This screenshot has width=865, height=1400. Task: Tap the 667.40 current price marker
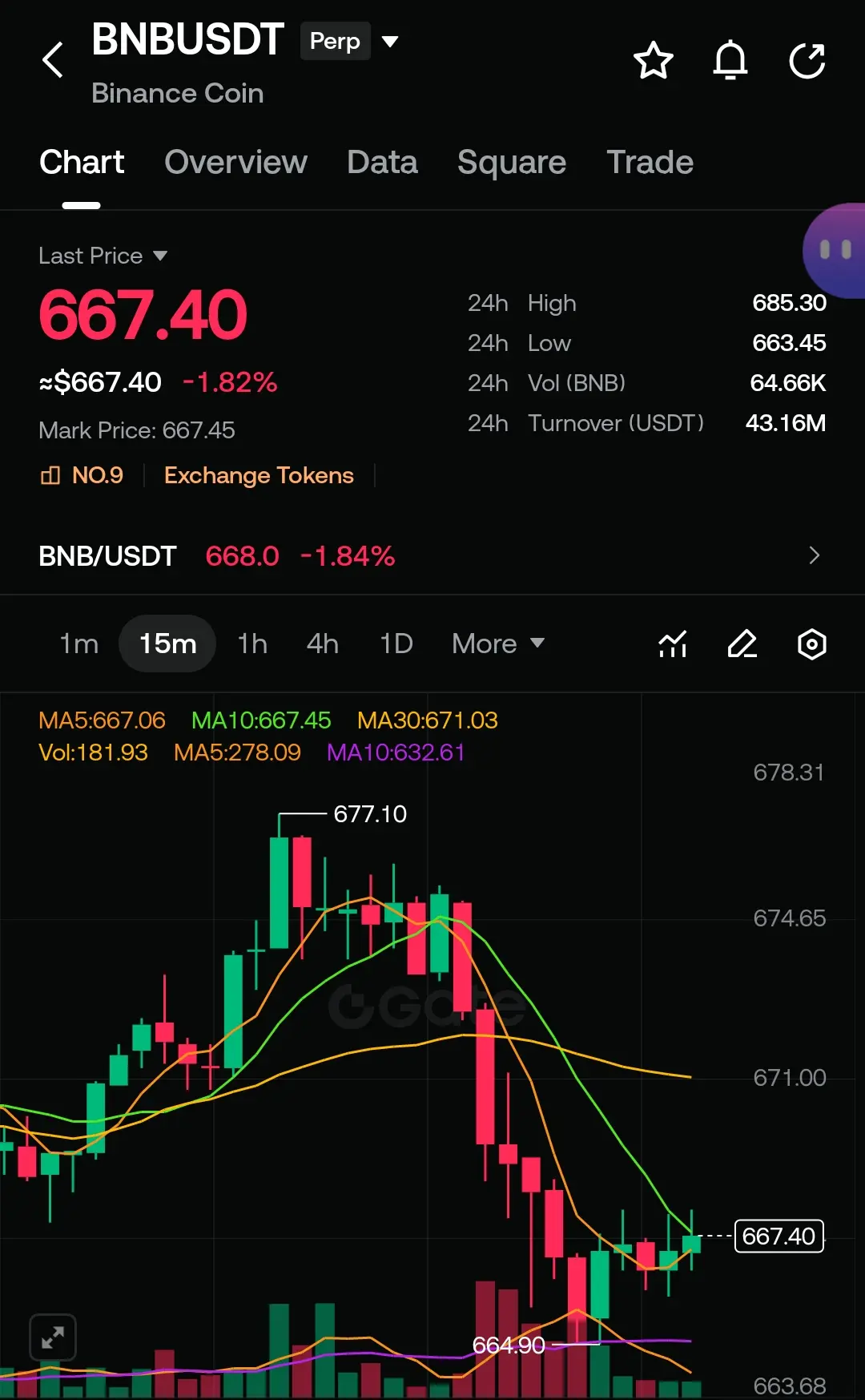(779, 1236)
